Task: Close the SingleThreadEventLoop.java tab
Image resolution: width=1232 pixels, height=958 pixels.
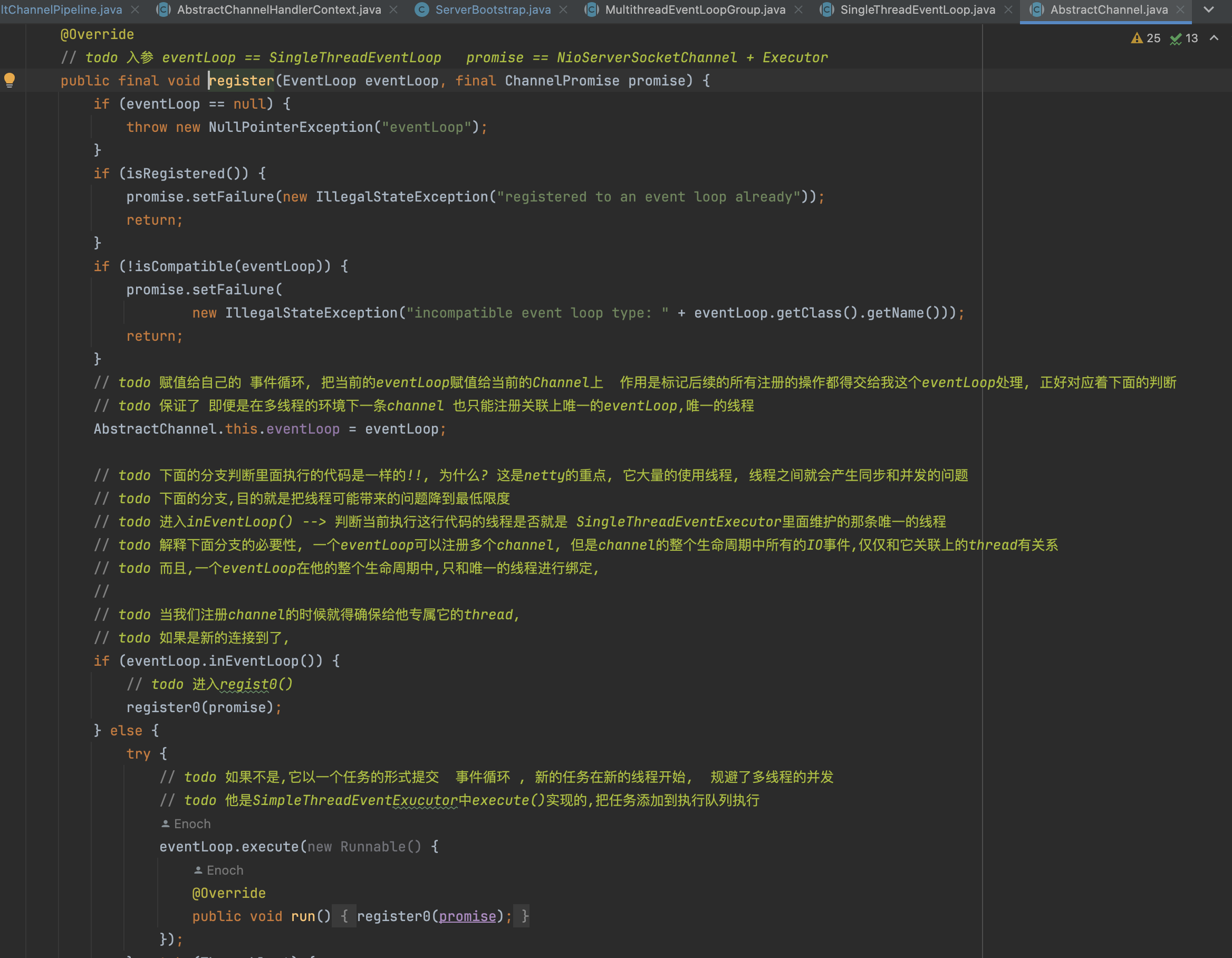Action: tap(1008, 9)
